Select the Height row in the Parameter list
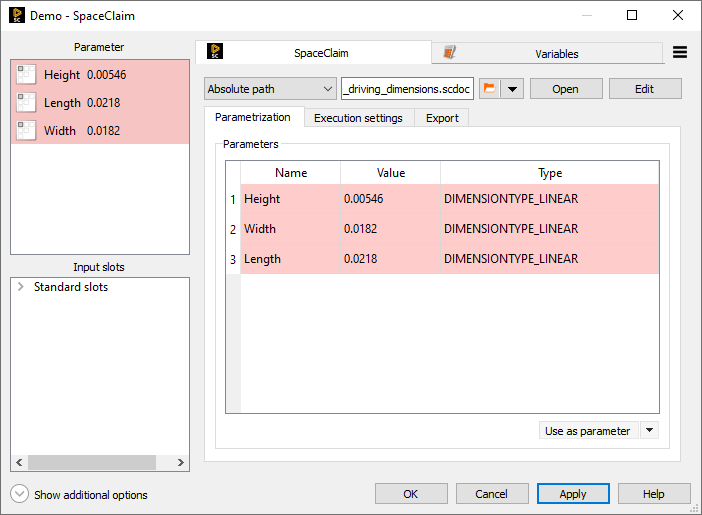This screenshot has width=702, height=515. click(x=100, y=75)
